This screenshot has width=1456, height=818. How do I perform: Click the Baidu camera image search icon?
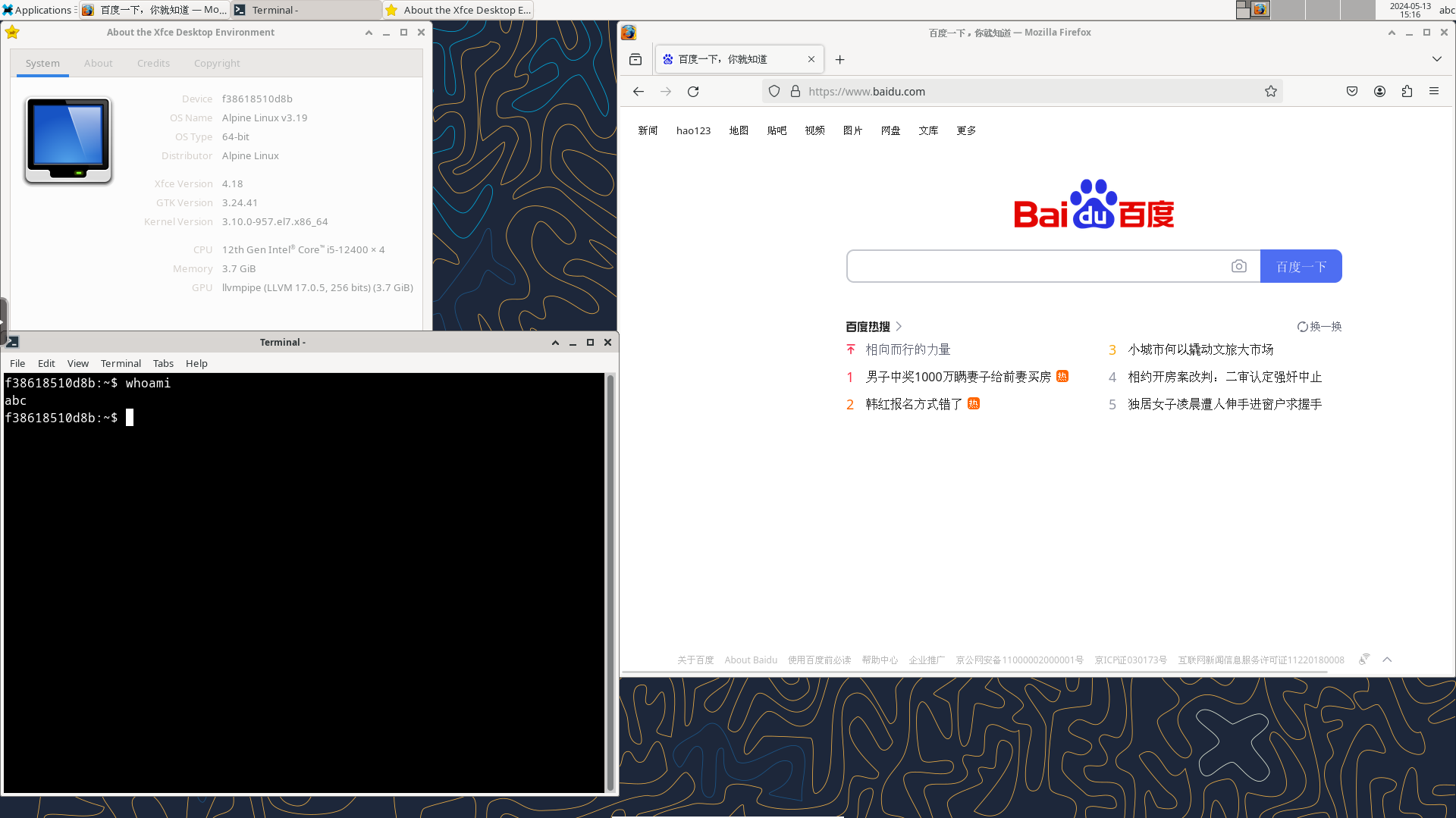tap(1239, 266)
